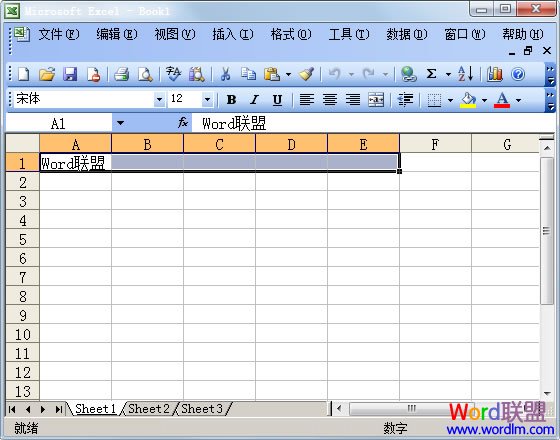Toggle Bold formatting

click(x=231, y=100)
